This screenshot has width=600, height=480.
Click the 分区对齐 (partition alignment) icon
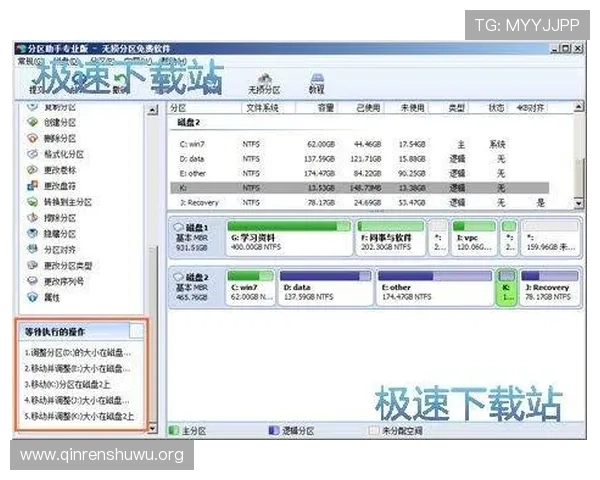click(33, 250)
